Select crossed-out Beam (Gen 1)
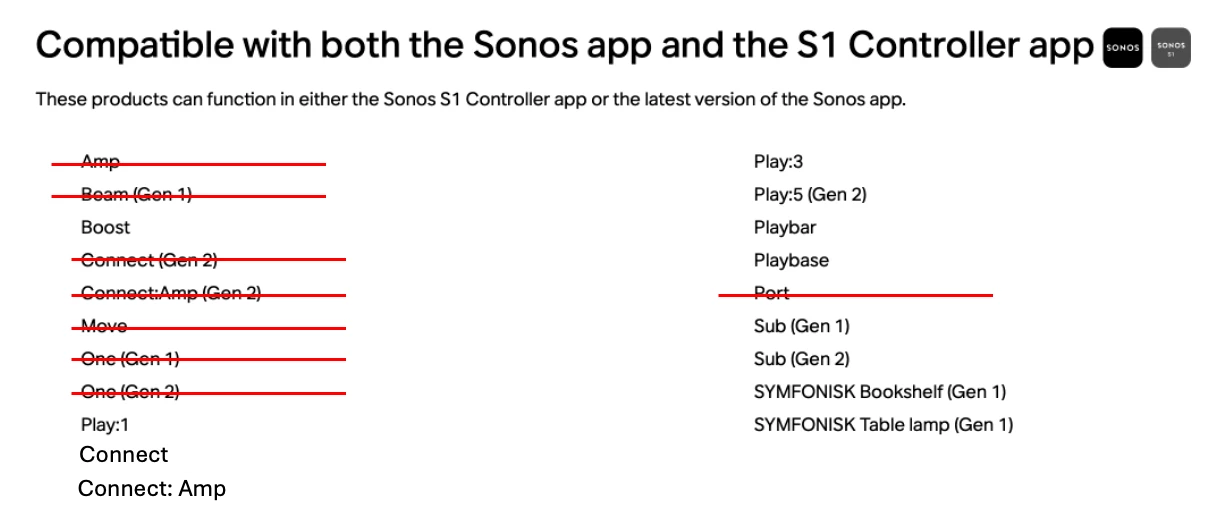This screenshot has width=1226, height=516. [x=136, y=194]
